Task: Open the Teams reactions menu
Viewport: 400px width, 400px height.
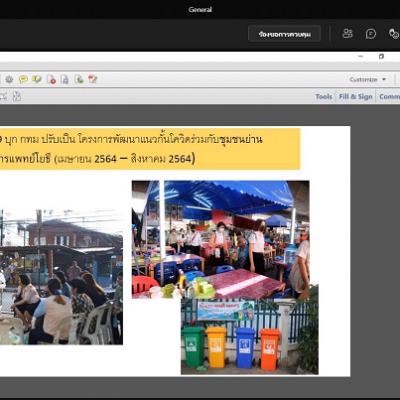Action: pyautogui.click(x=394, y=34)
